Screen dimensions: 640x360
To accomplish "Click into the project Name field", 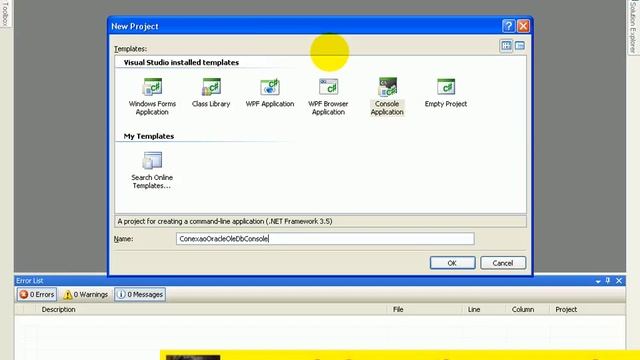I will tap(325, 239).
